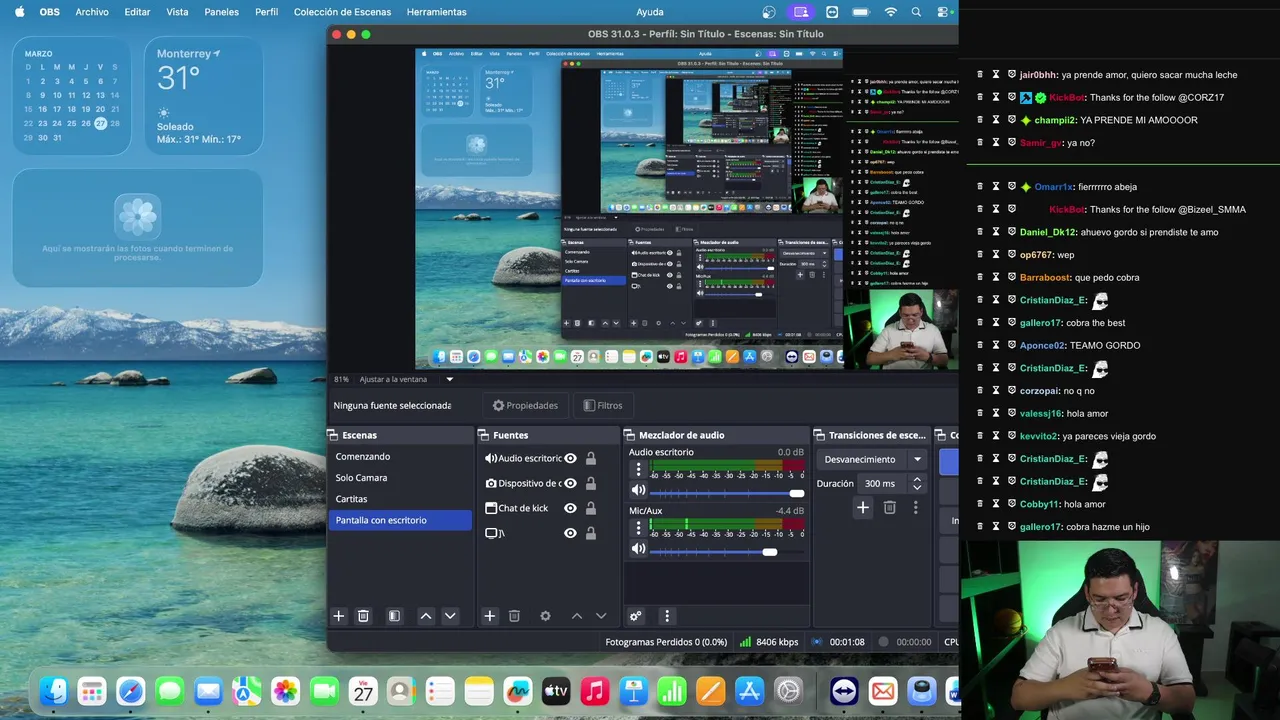This screenshot has width=1280, height=720.
Task: Open Safari from the Dock
Action: 131,691
